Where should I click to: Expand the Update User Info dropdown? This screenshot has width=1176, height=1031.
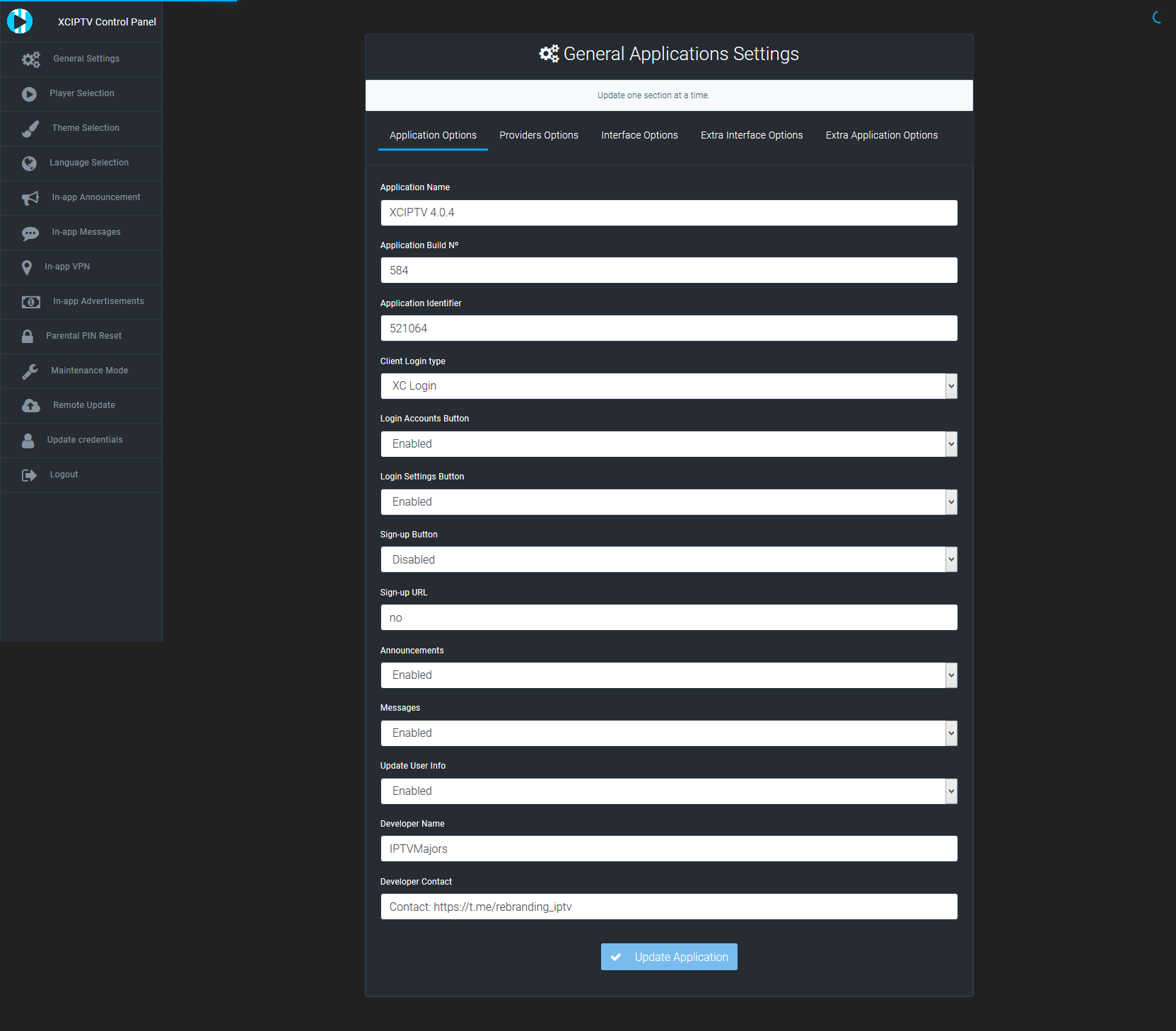[x=668, y=791]
